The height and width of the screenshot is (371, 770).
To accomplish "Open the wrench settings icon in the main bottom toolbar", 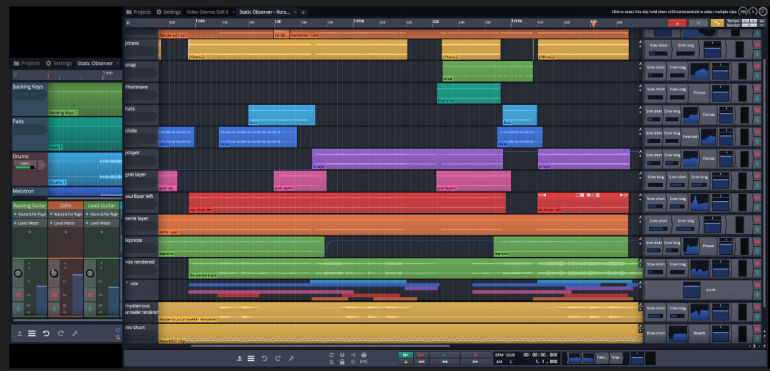I will [291, 358].
